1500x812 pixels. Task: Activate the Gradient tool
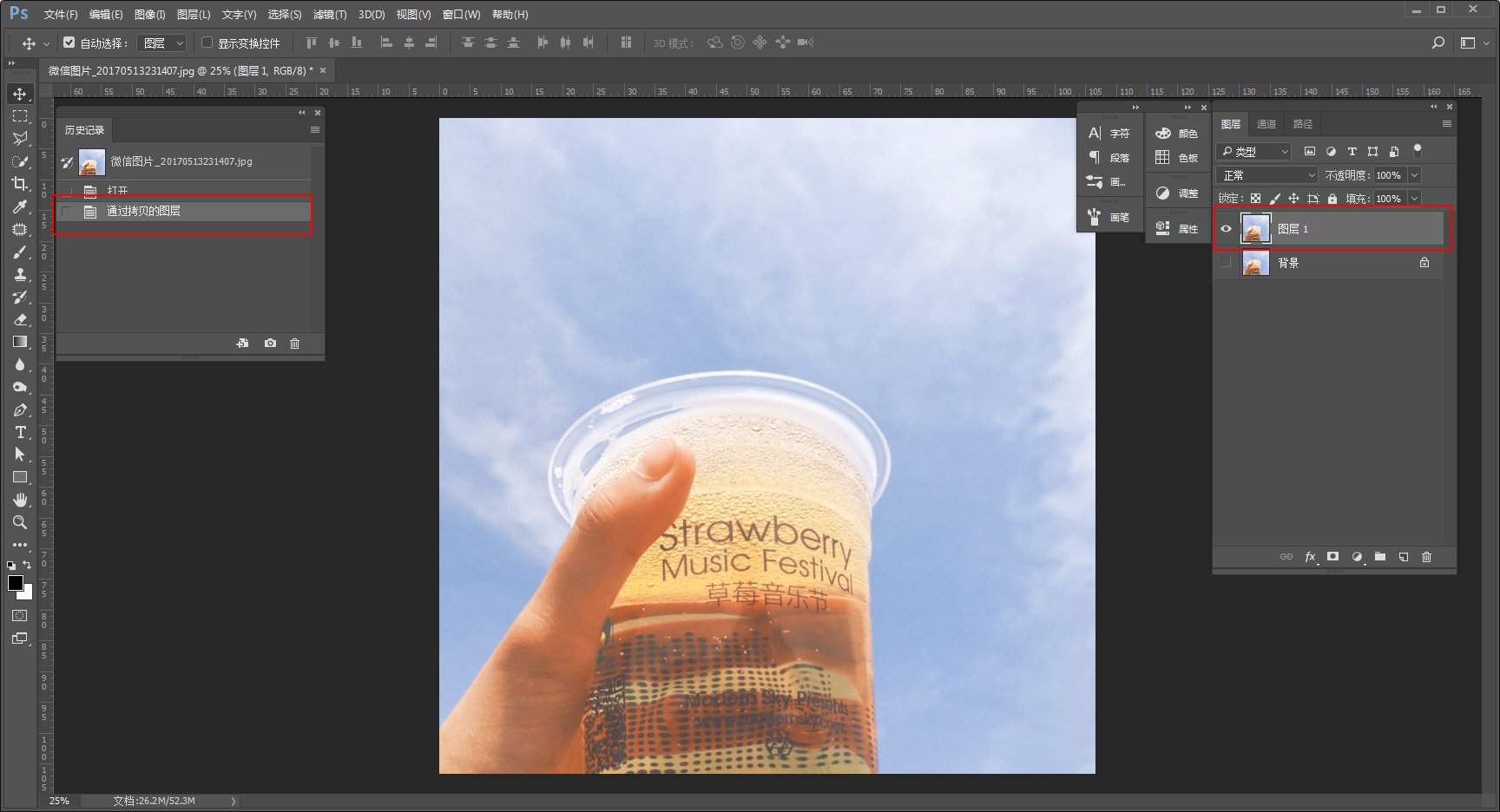coord(20,342)
